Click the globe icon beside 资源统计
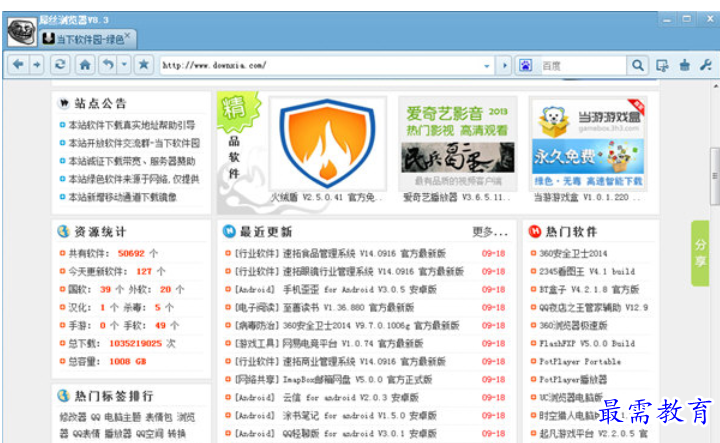The height and width of the screenshot is (443, 720). [x=63, y=231]
